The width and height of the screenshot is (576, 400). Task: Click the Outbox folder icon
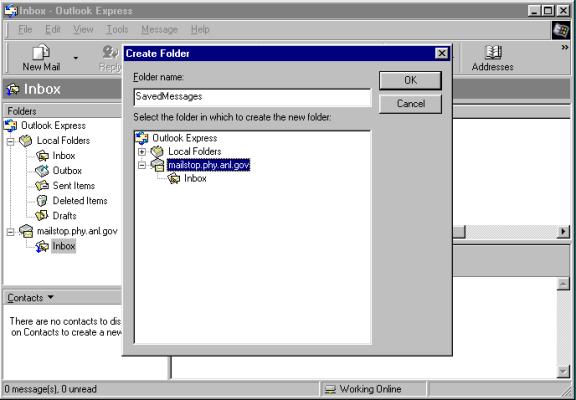pyautogui.click(x=42, y=171)
